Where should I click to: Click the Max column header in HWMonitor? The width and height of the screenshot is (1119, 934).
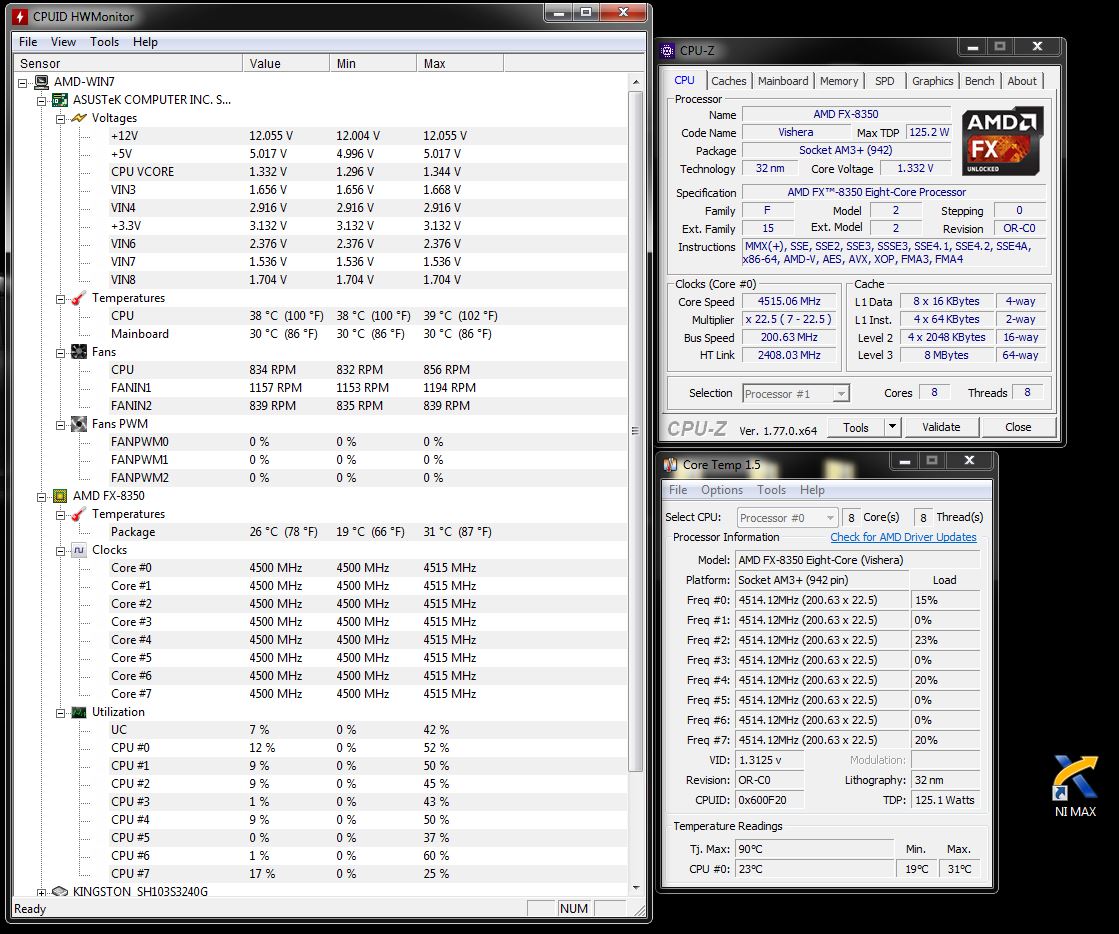click(x=460, y=64)
